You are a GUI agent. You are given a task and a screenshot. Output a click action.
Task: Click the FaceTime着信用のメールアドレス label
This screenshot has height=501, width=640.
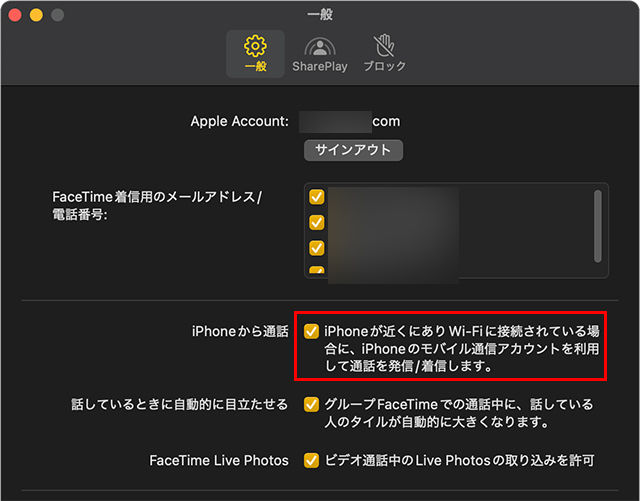coord(157,205)
